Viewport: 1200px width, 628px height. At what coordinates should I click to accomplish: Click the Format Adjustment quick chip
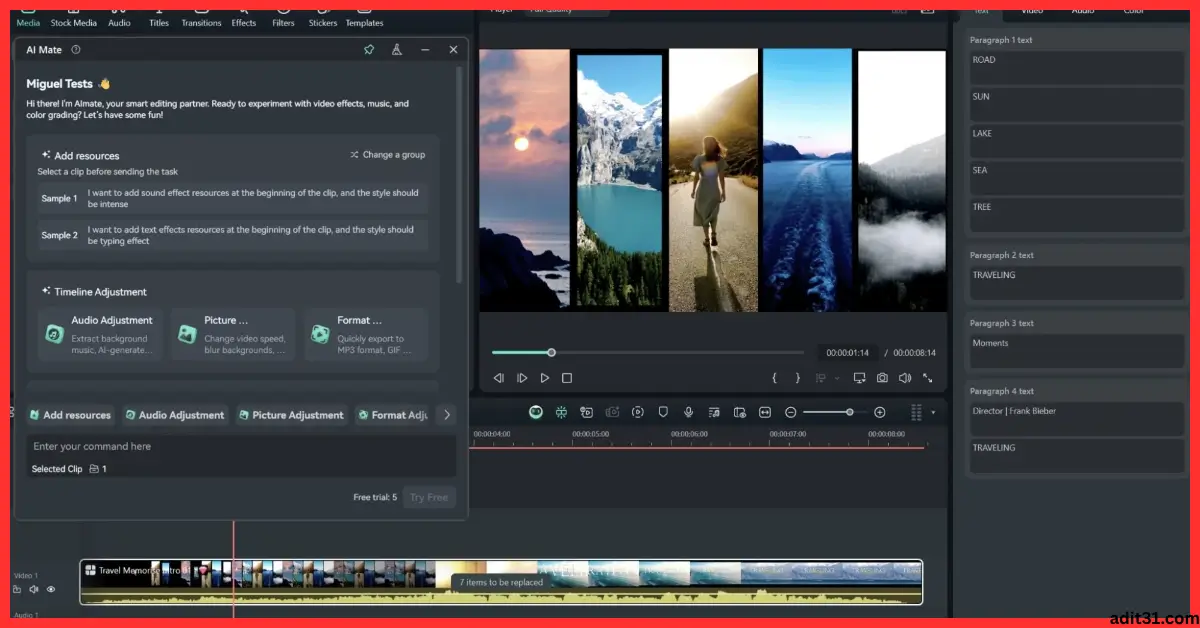(392, 415)
